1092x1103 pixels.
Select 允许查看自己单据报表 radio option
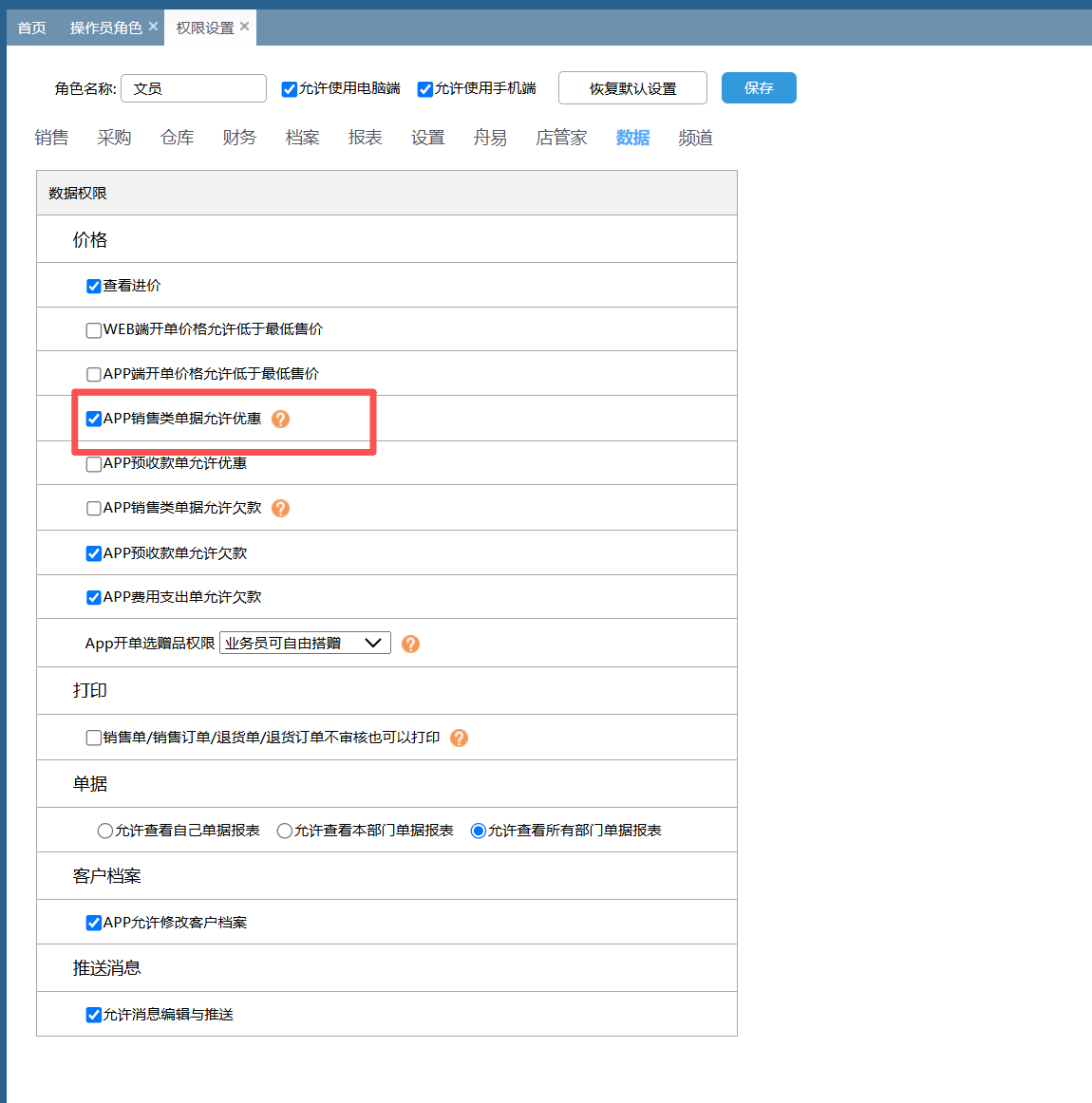105,831
